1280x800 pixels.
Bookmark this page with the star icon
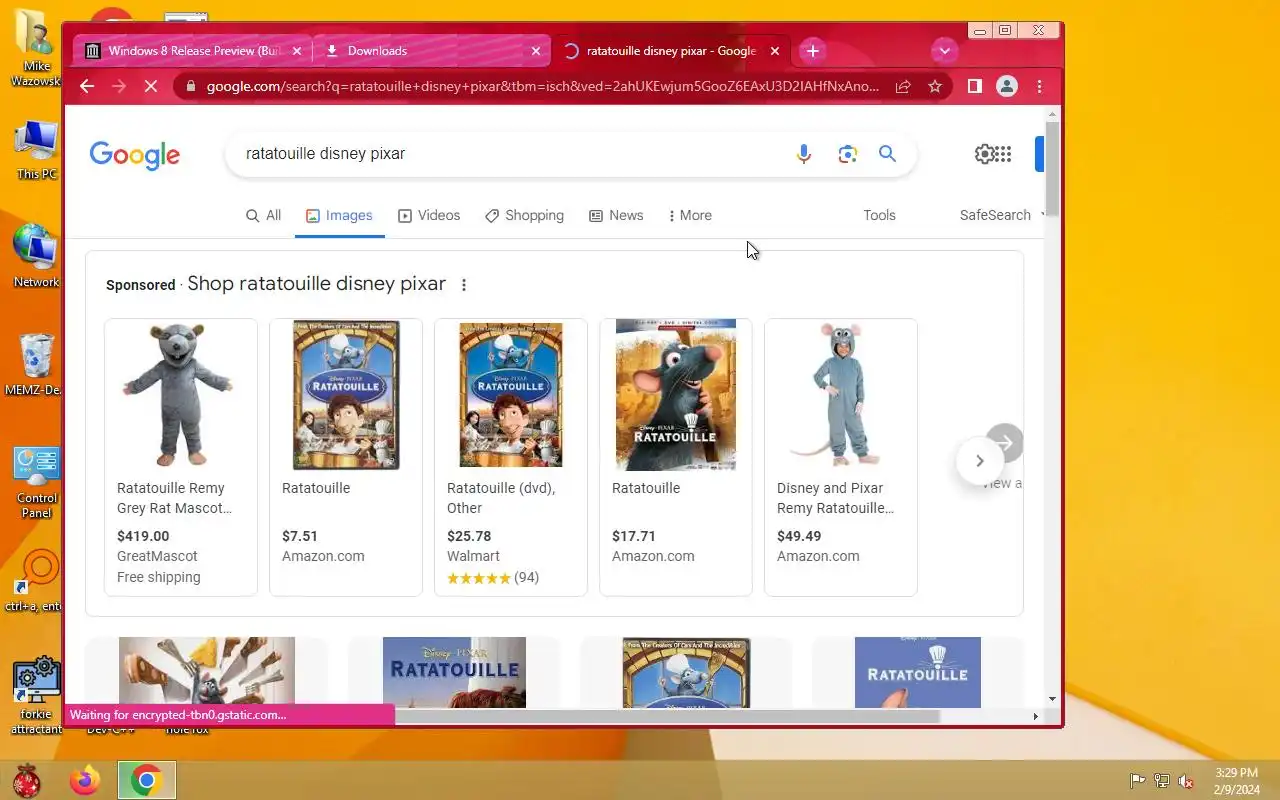coord(935,86)
